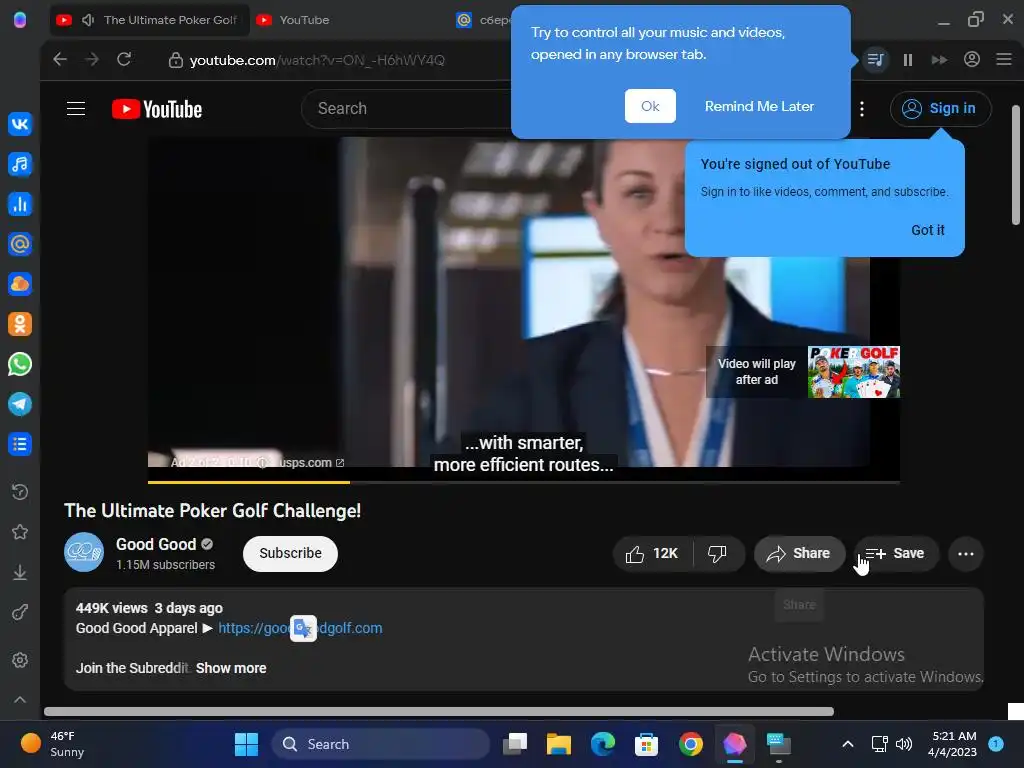
Task: Skip to next track in toolbar
Action: click(939, 60)
